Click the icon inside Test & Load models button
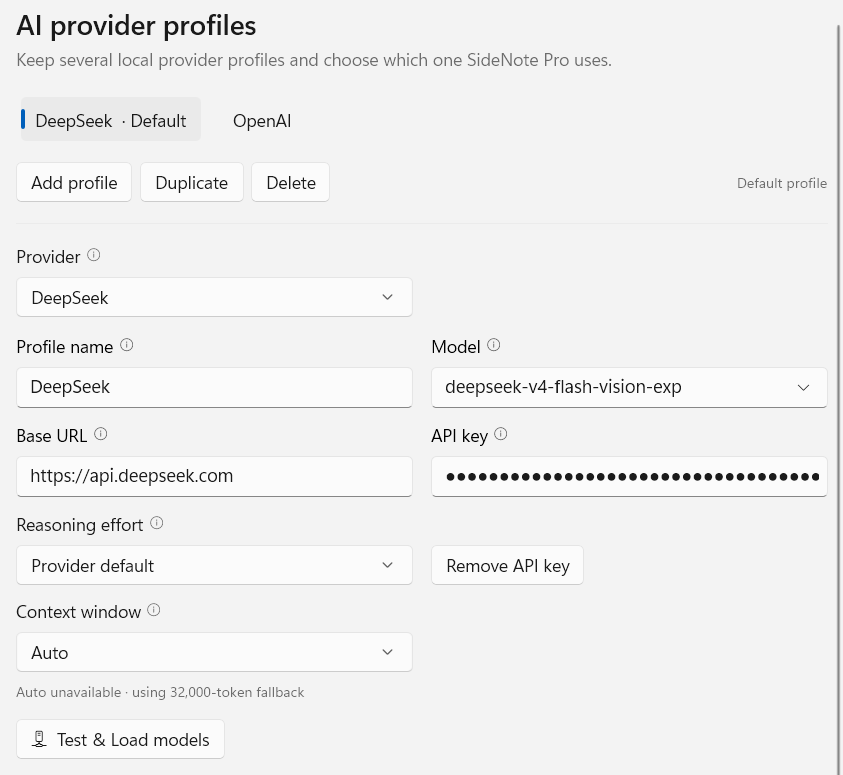 click(x=39, y=740)
